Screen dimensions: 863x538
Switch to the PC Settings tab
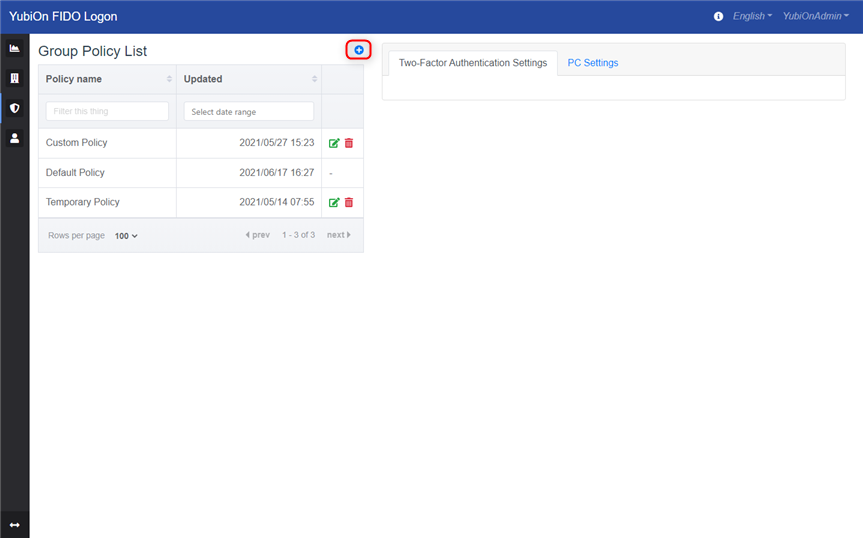coord(593,63)
